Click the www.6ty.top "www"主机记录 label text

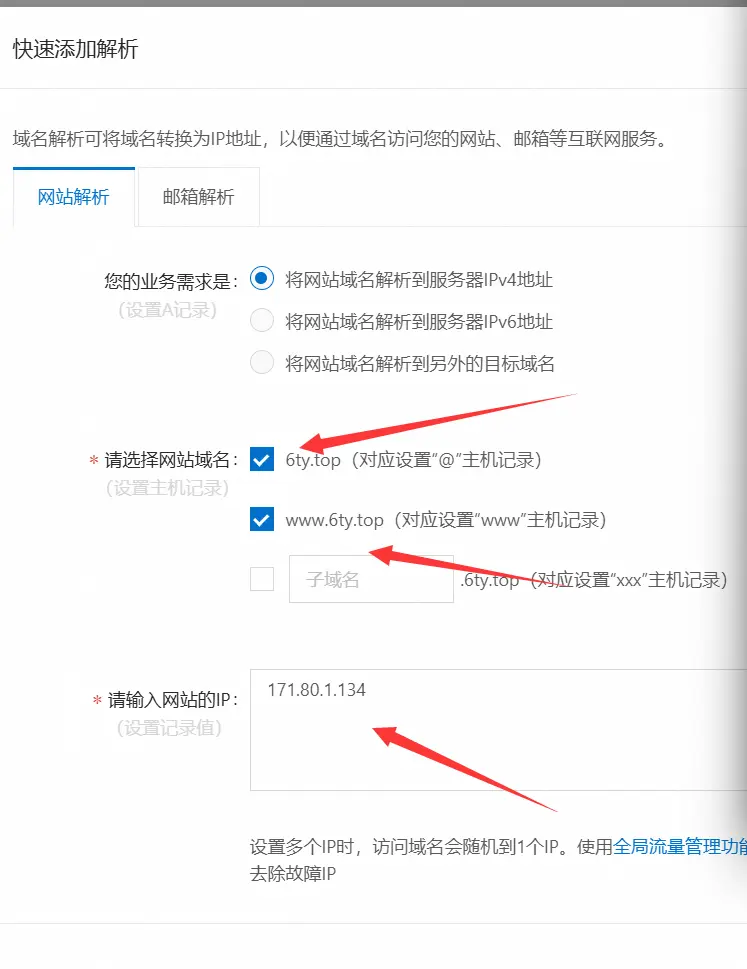click(445, 520)
